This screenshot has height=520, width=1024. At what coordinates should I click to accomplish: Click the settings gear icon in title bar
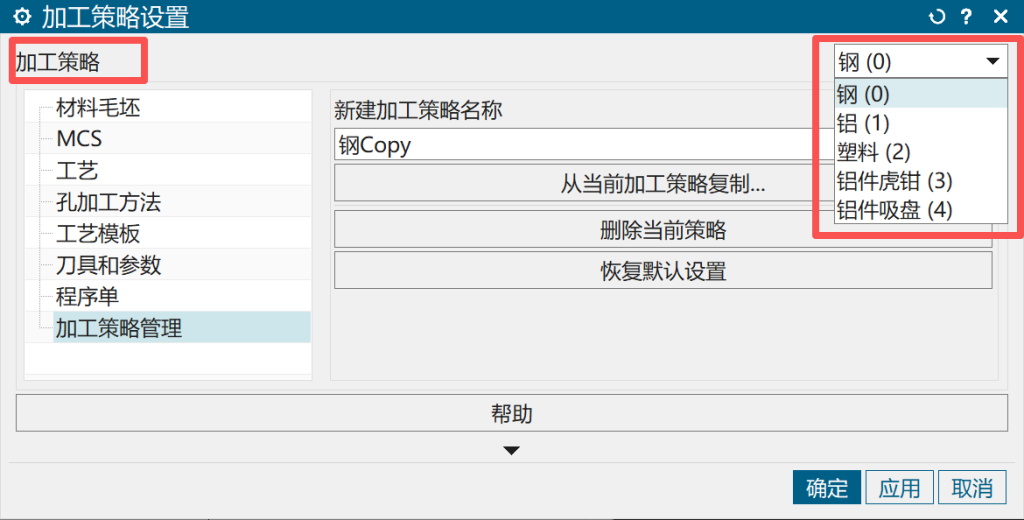pos(21,17)
